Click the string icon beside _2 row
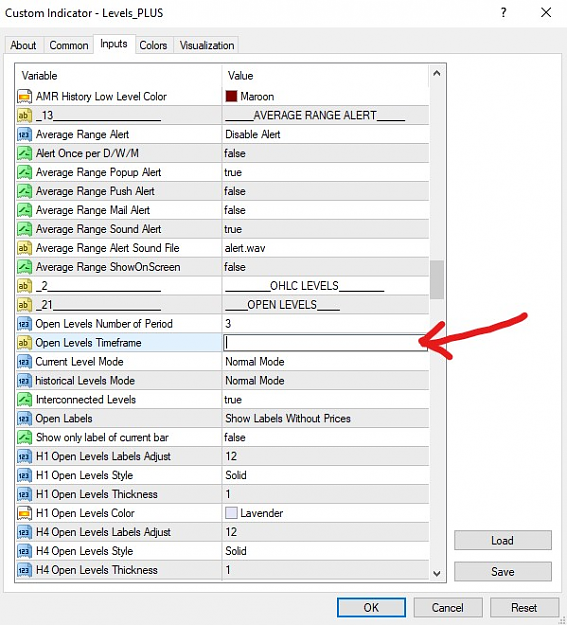Viewport: 567px width, 625px height. (24, 286)
